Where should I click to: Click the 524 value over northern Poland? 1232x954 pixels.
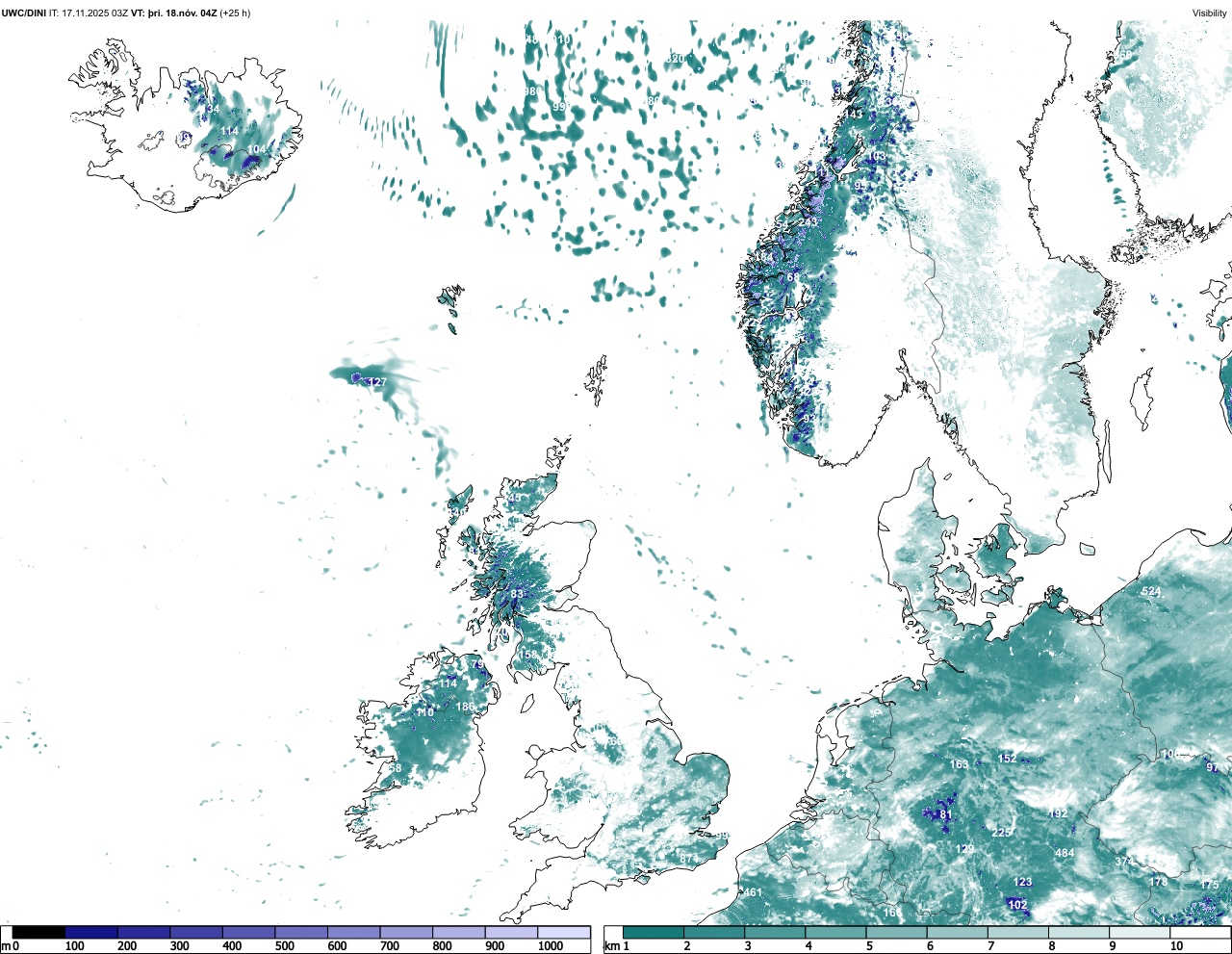tap(1151, 591)
